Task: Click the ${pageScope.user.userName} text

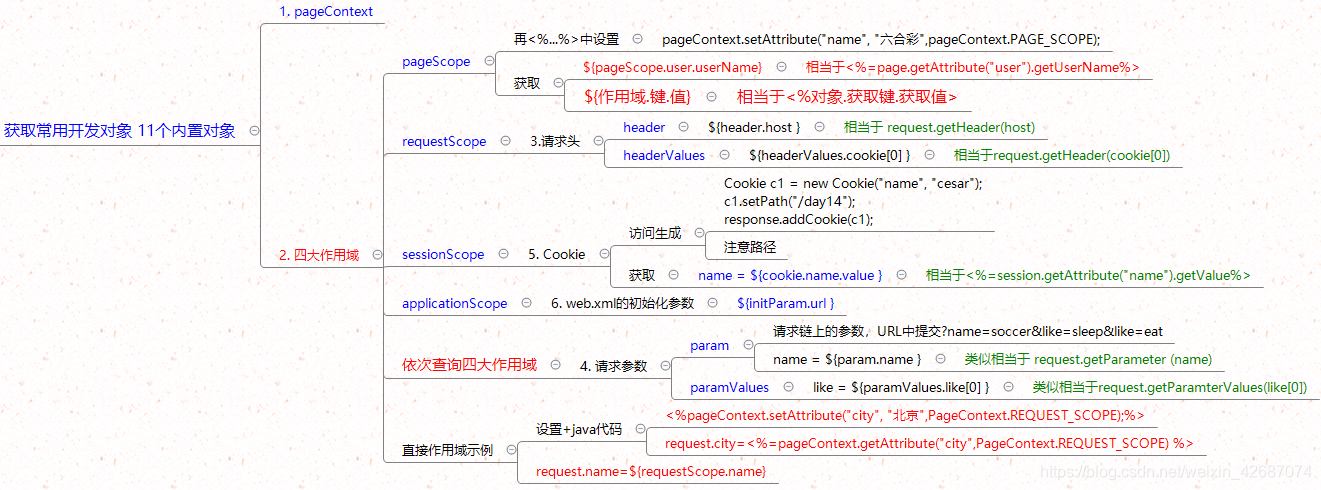Action: click(x=673, y=67)
